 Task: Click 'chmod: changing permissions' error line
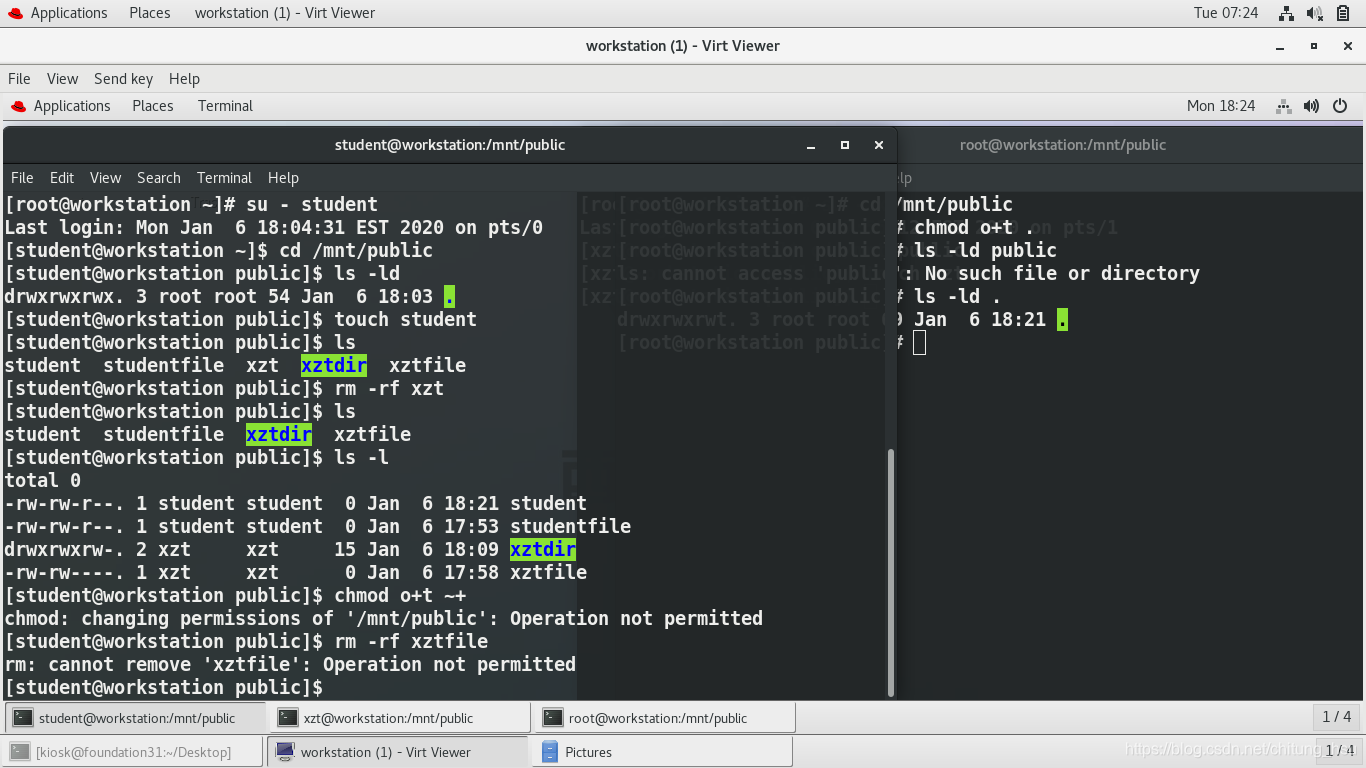(x=383, y=618)
